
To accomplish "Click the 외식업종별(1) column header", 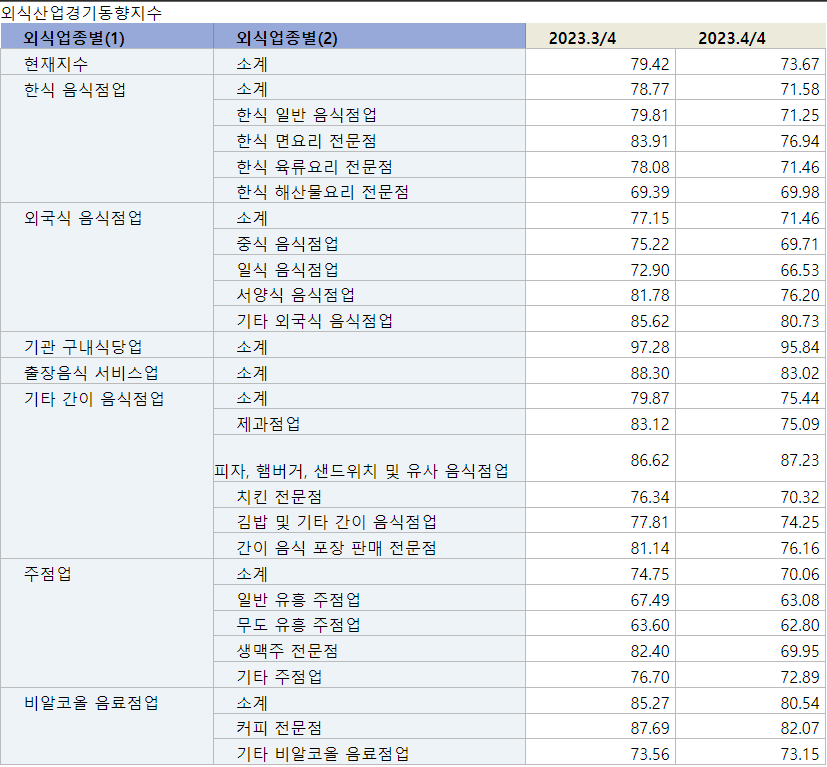I will click(x=107, y=37).
